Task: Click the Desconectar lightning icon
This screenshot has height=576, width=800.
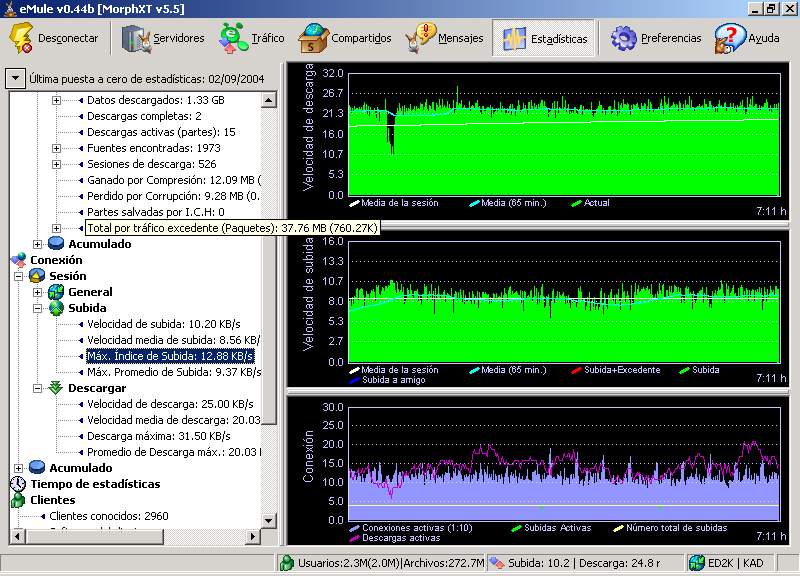Action: [x=21, y=38]
